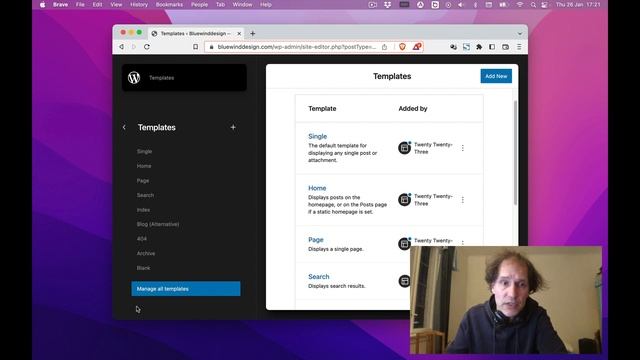Image resolution: width=640 pixels, height=360 pixels.
Task: Open the tab search dropdown chevron
Action: 520,34
